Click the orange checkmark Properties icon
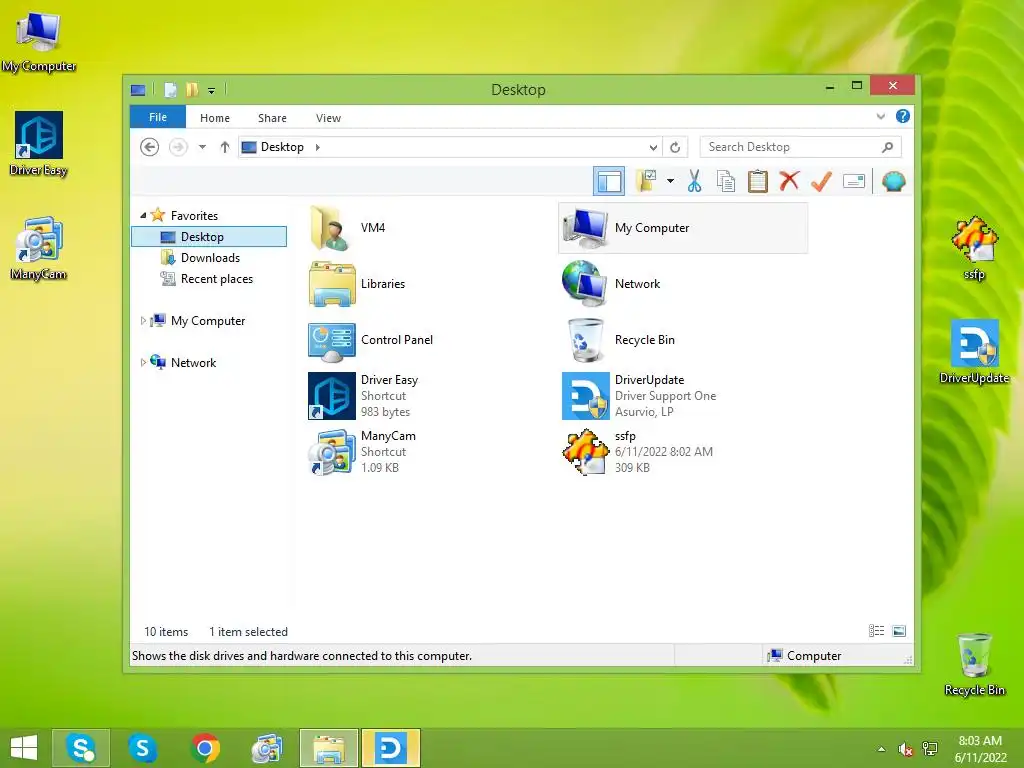The image size is (1024, 768). (x=822, y=181)
